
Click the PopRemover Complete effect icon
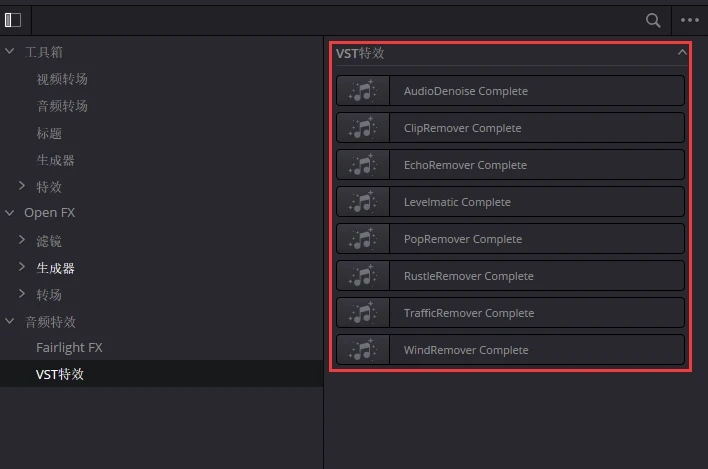pyautogui.click(x=362, y=239)
